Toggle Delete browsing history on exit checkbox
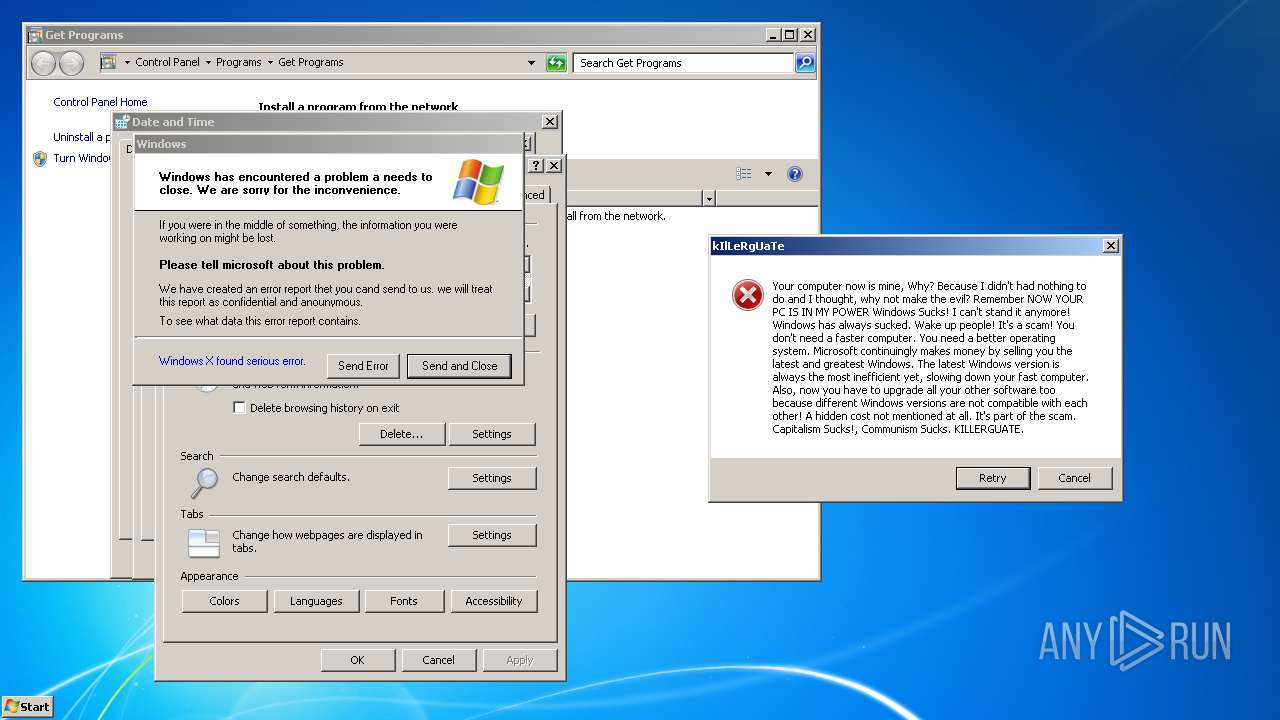The image size is (1280, 720). pos(239,408)
